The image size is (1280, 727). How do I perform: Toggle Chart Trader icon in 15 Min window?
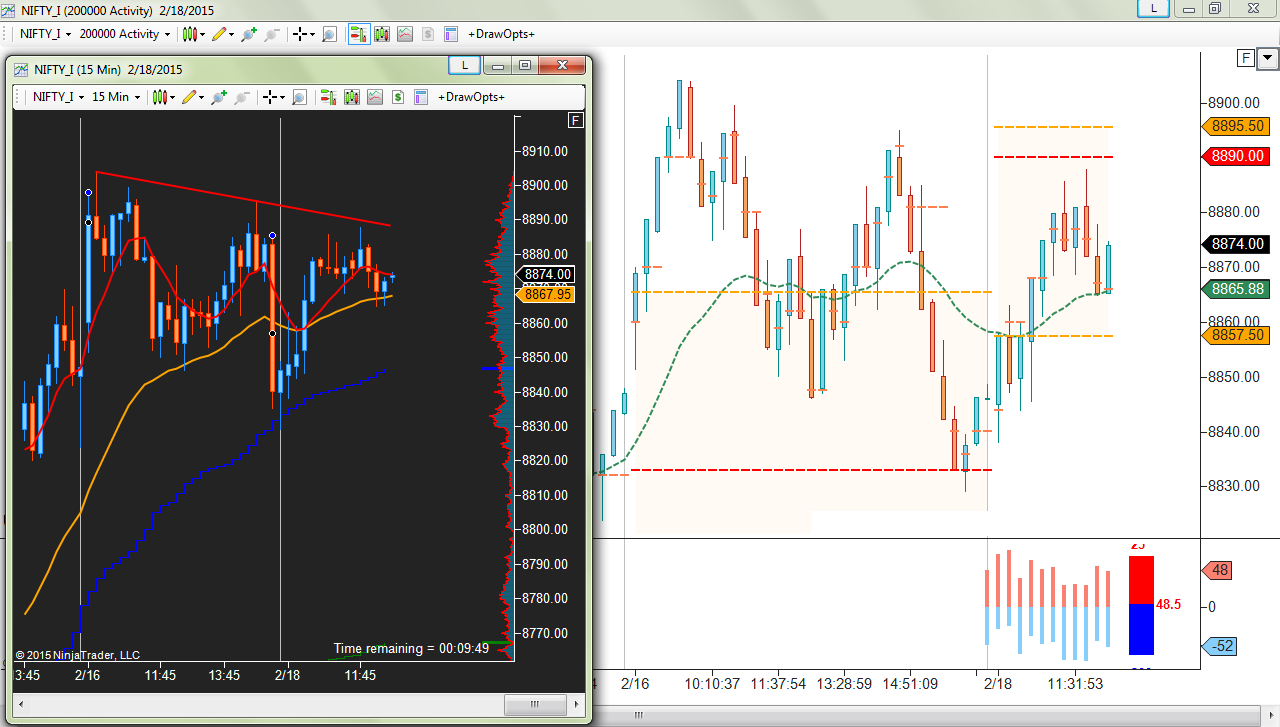[x=328, y=97]
